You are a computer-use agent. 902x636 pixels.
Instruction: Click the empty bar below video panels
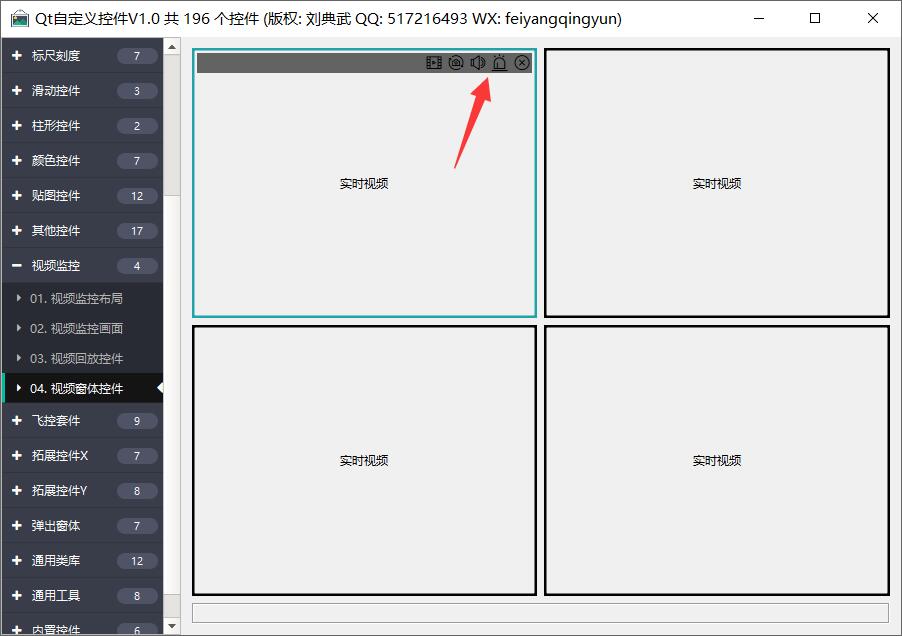[540, 612]
